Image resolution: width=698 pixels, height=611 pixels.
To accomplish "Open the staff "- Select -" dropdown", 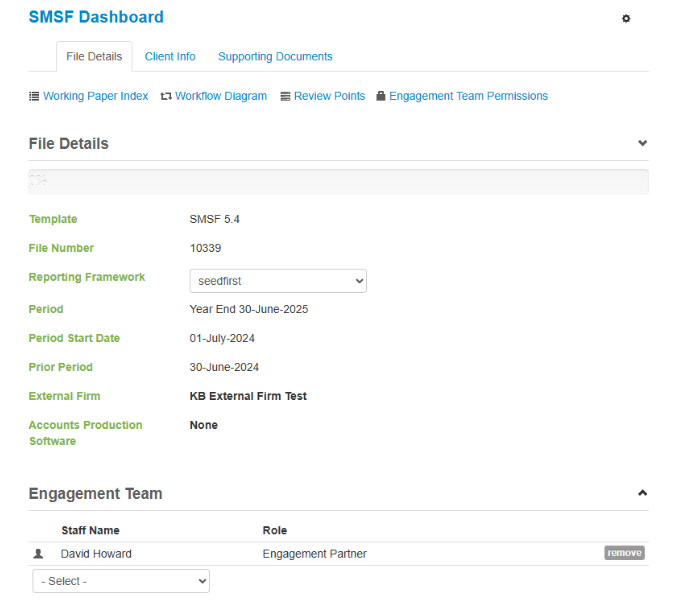I will point(121,581).
